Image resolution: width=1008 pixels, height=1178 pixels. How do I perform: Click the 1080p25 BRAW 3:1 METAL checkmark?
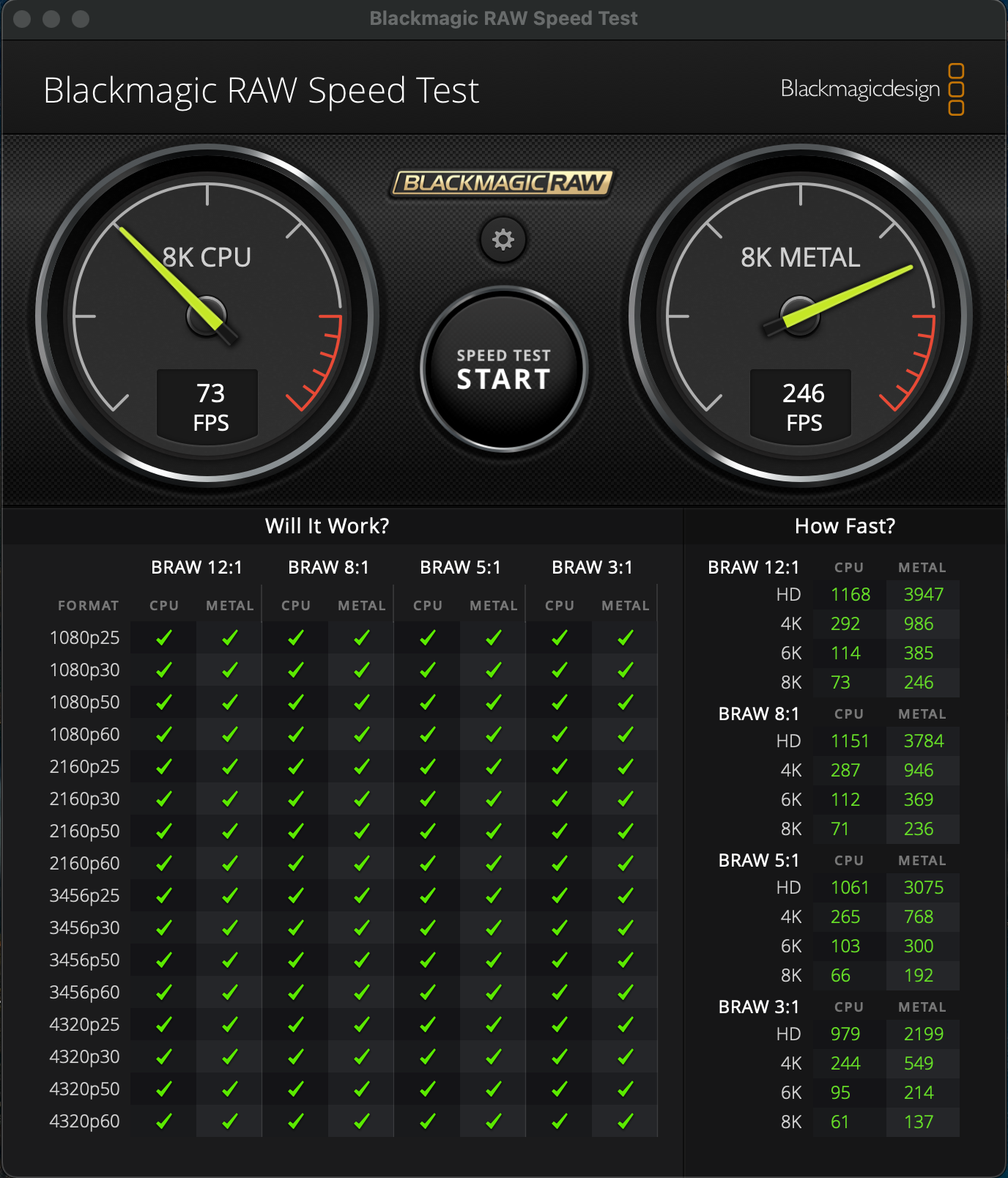point(625,638)
